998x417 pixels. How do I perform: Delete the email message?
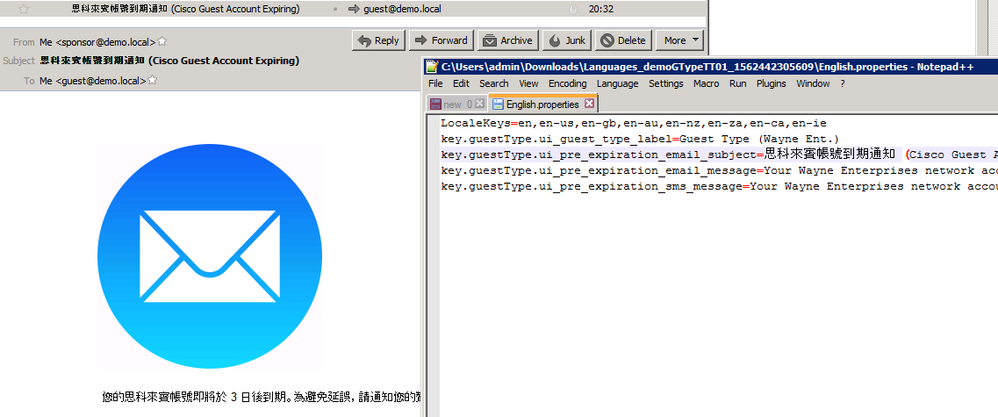tap(623, 41)
